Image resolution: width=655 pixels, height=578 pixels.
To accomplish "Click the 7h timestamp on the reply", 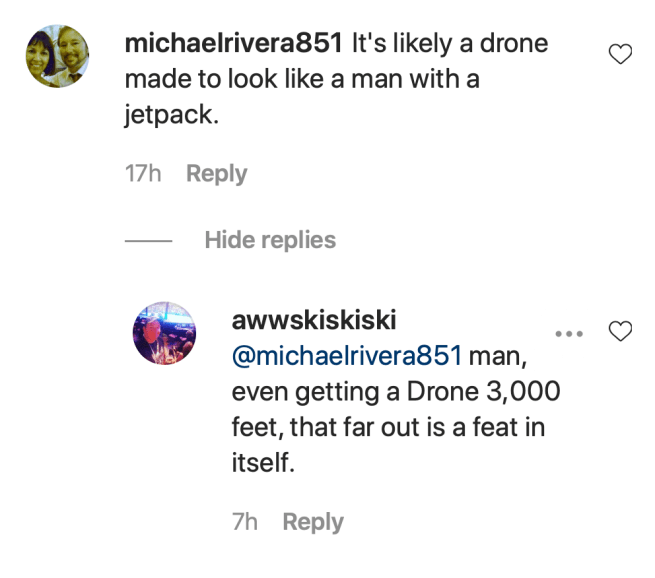I will tap(245, 522).
